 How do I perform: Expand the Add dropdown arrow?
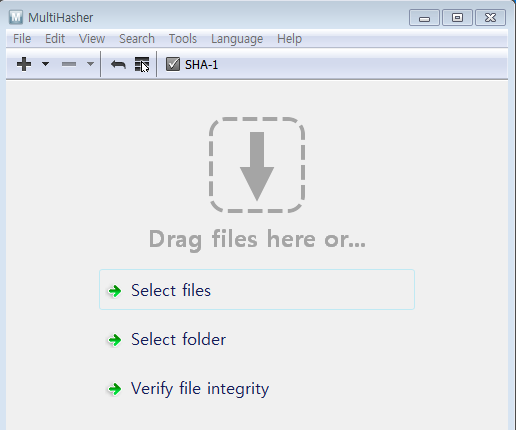[x=46, y=64]
